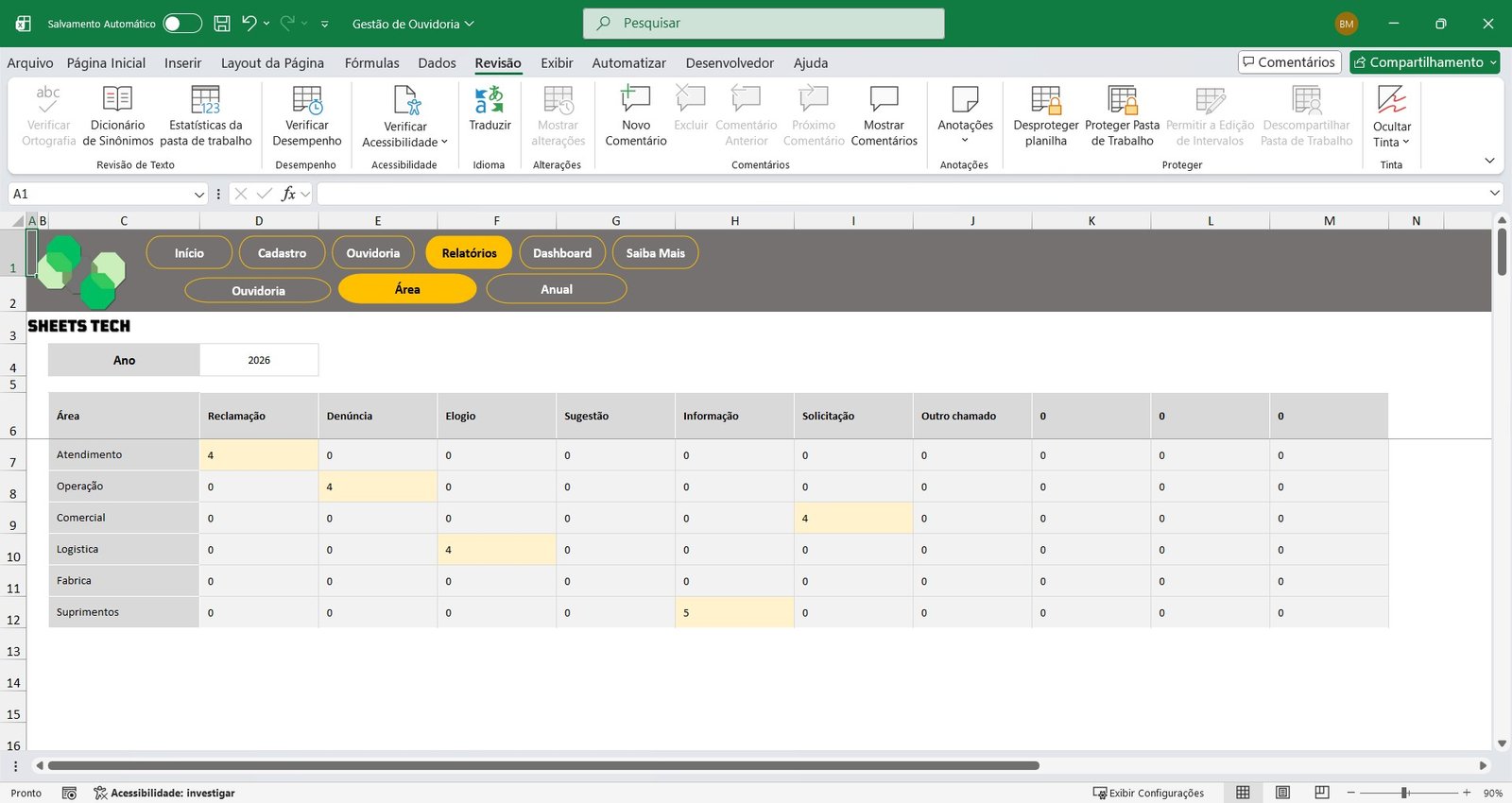Click Verificar Desempenho icon

(307, 100)
